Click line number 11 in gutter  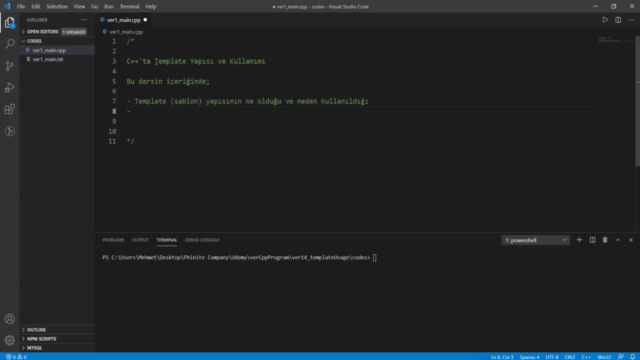(112, 141)
